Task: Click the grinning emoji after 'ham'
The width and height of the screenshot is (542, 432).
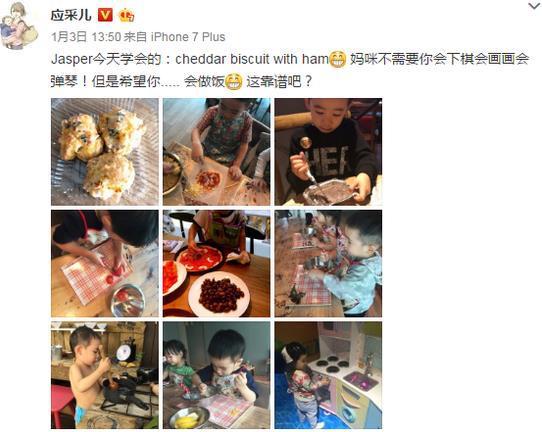Action: pos(338,59)
